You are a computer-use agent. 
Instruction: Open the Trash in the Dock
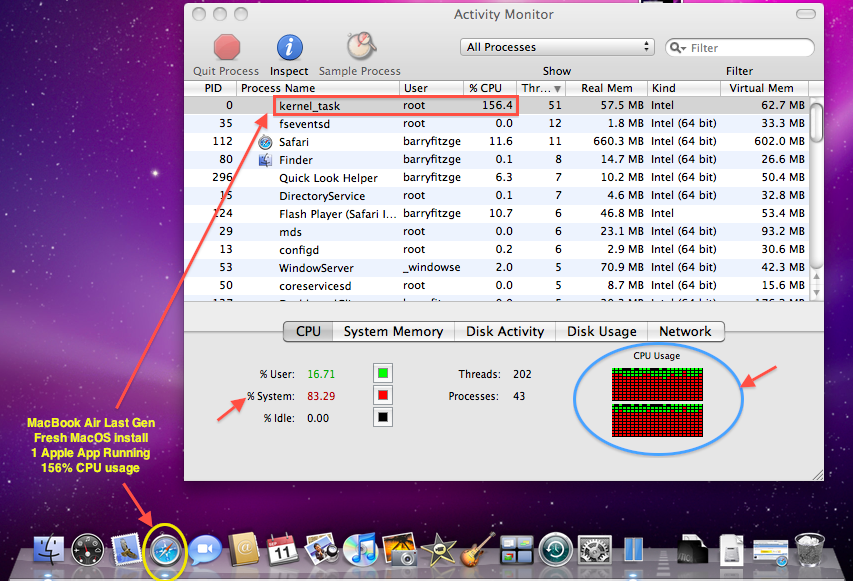point(809,549)
